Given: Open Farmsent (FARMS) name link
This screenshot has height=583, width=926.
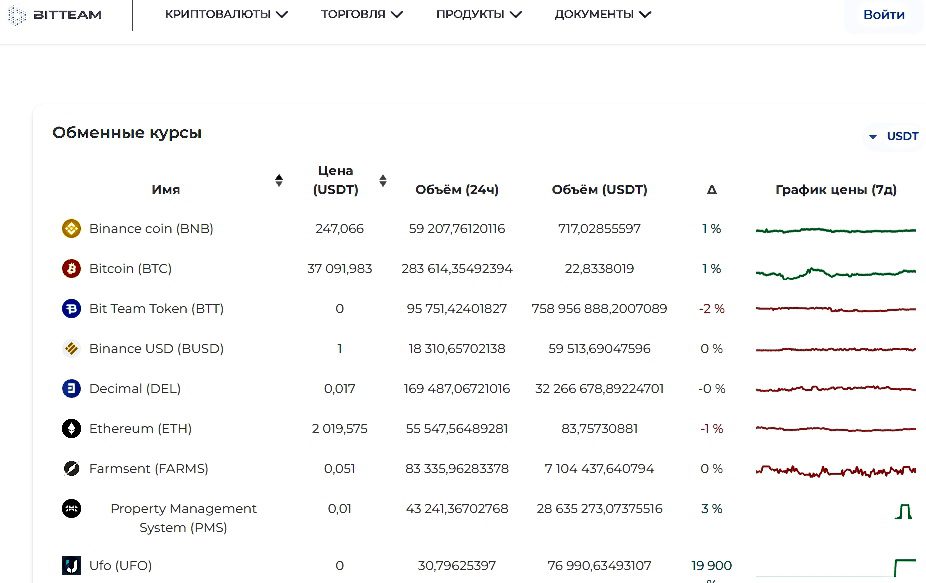Looking at the screenshot, I should tap(149, 468).
